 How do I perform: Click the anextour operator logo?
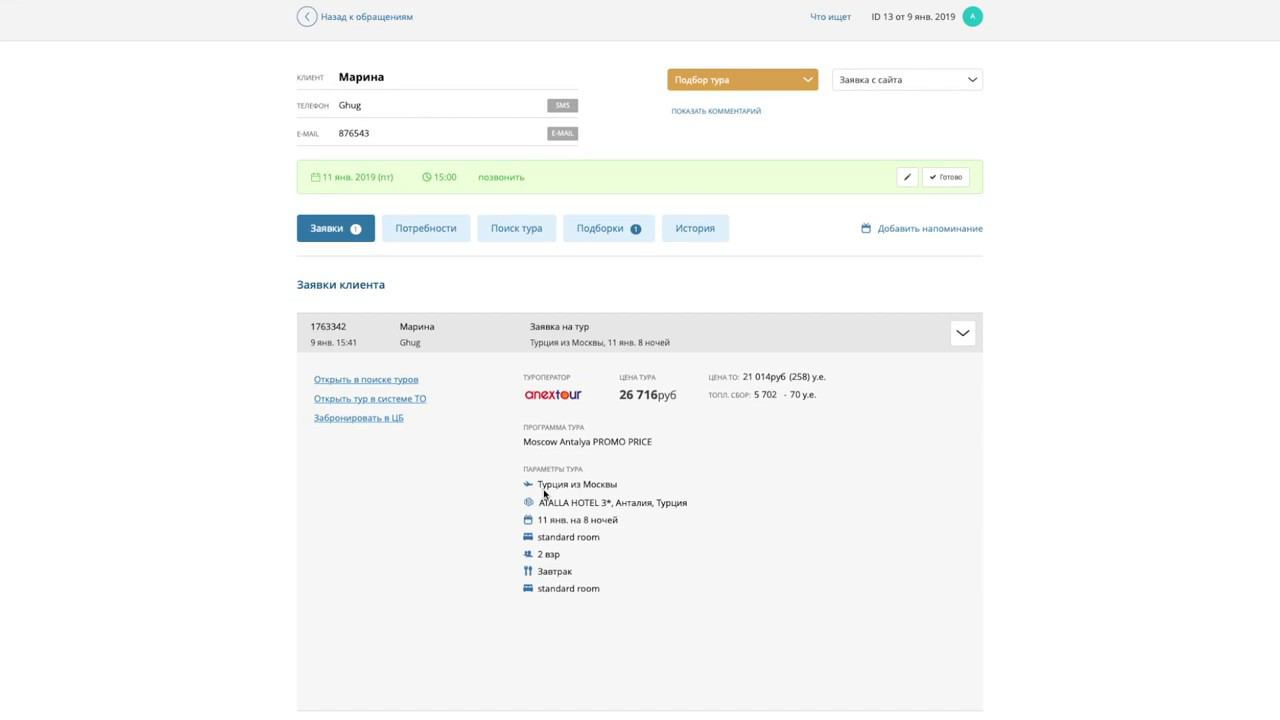point(553,395)
